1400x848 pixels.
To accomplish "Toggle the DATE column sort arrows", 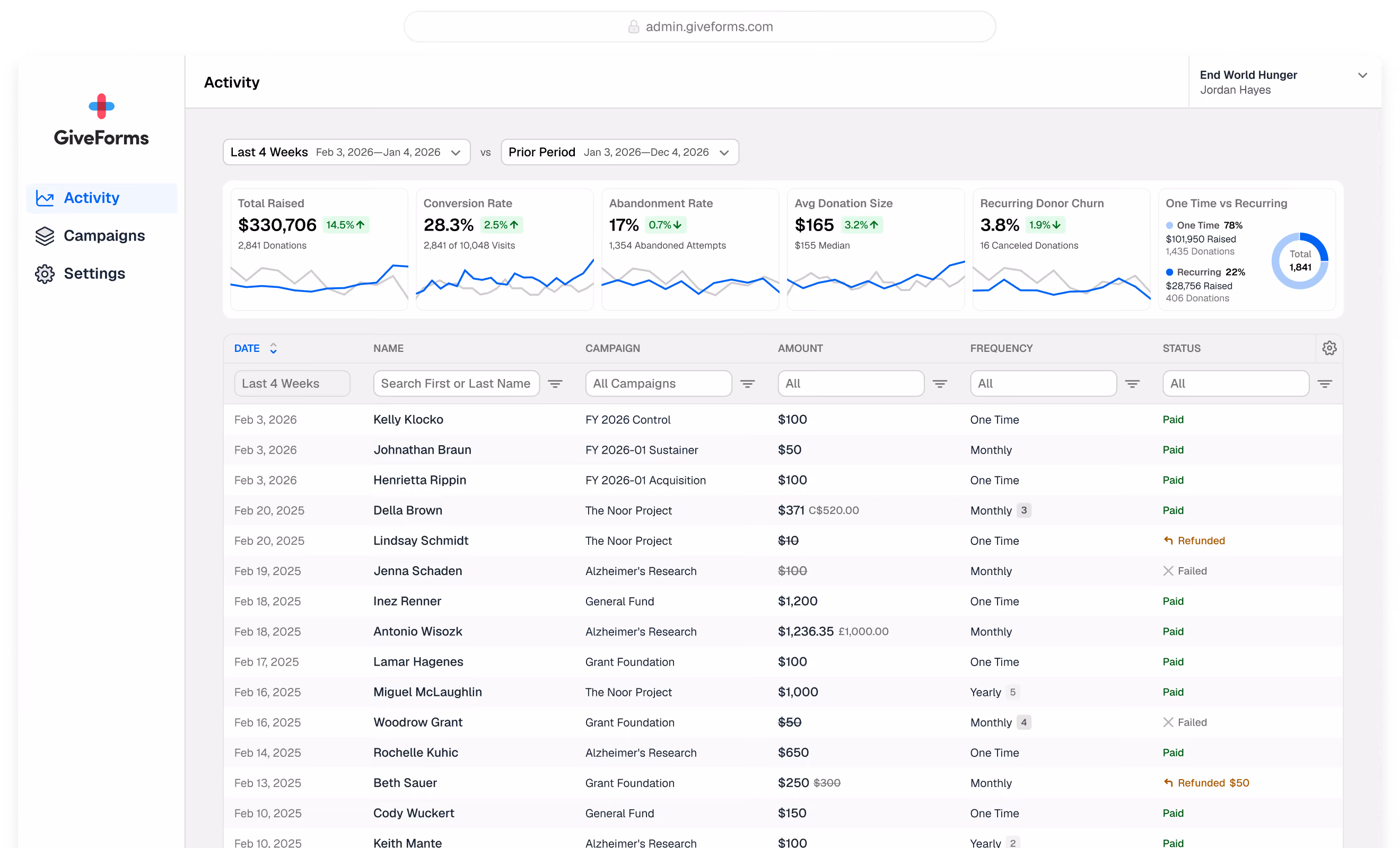I will (x=273, y=348).
